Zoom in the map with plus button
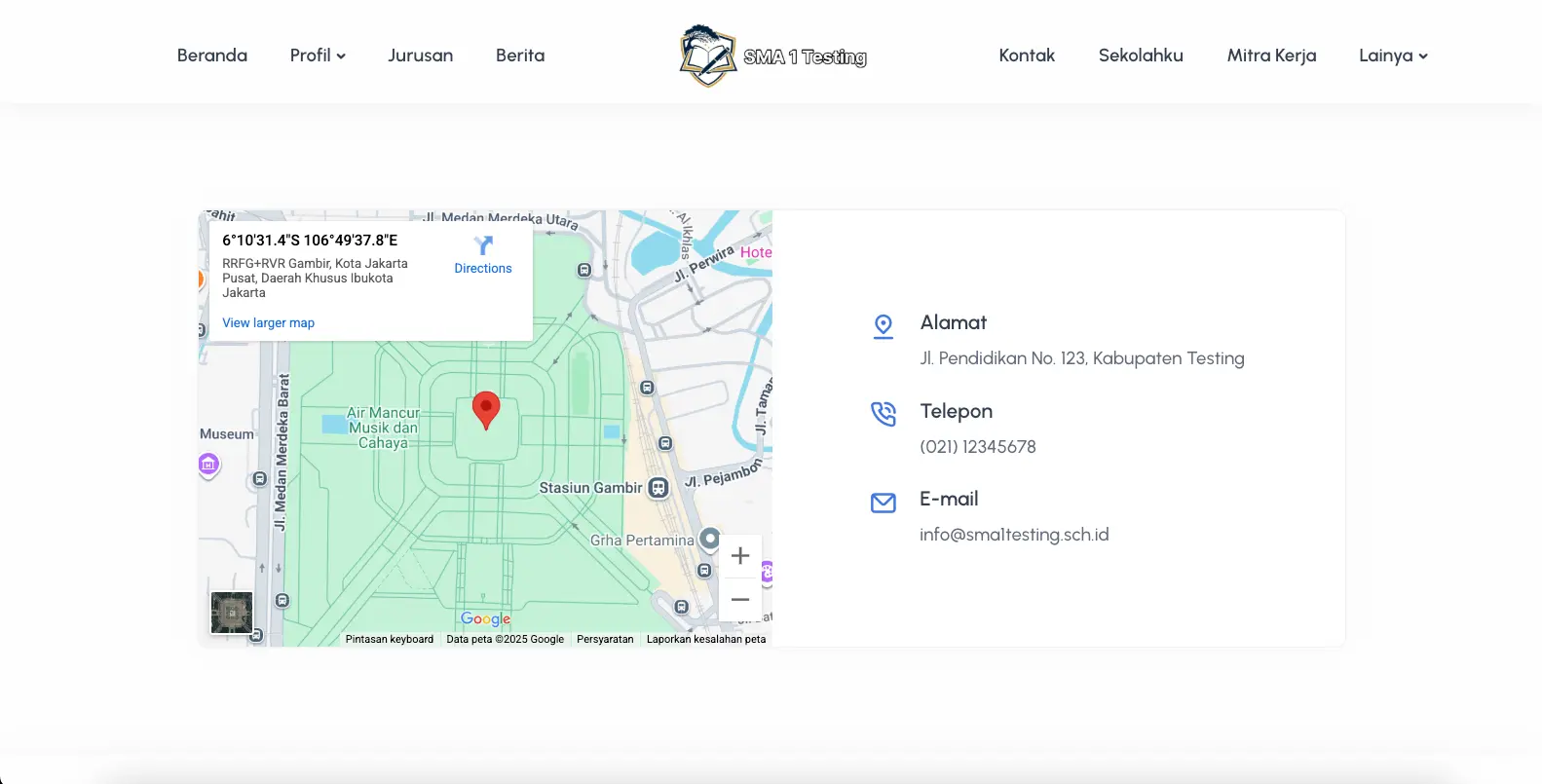 (x=740, y=555)
